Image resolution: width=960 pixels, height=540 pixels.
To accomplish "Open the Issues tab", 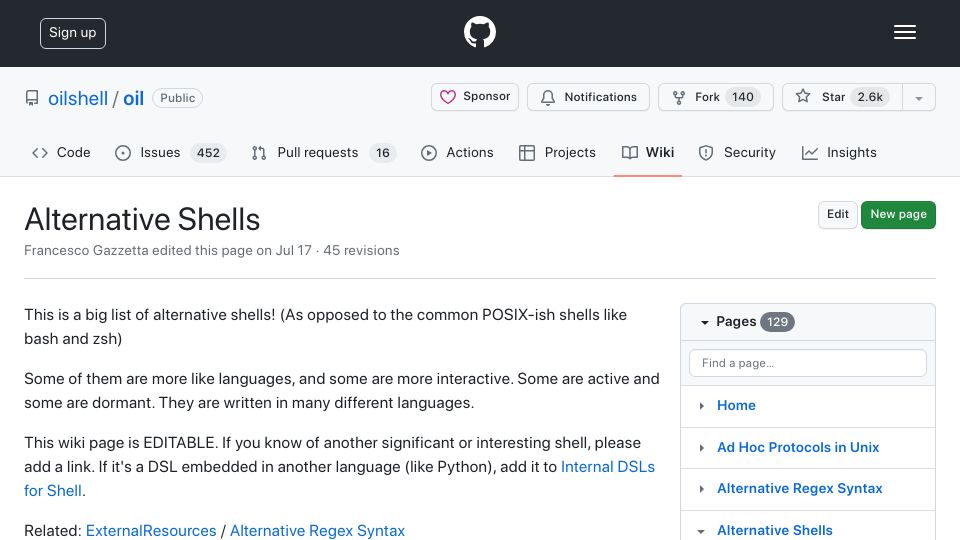I will click(170, 152).
